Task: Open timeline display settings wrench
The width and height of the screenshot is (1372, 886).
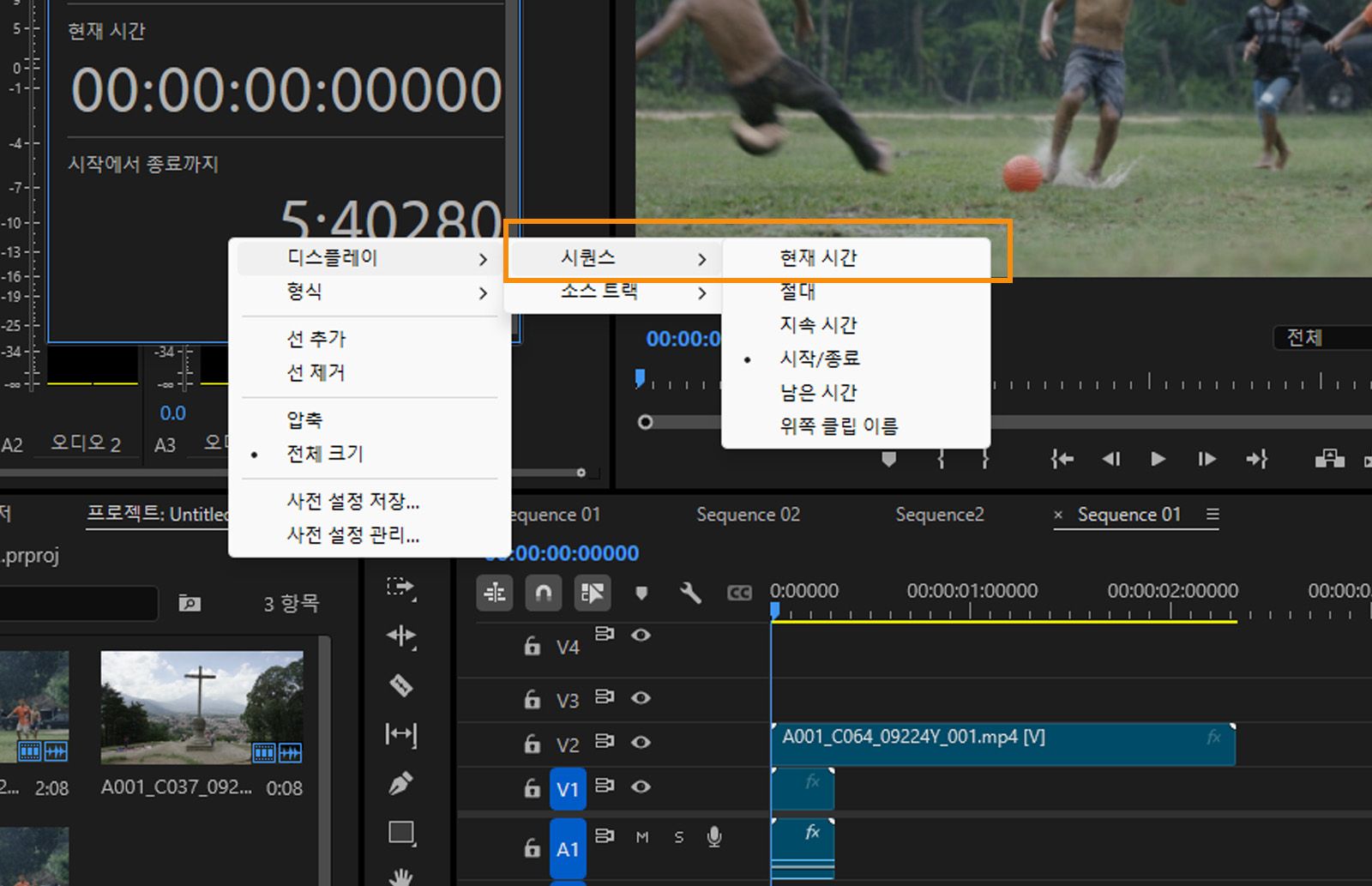Action: click(x=690, y=593)
